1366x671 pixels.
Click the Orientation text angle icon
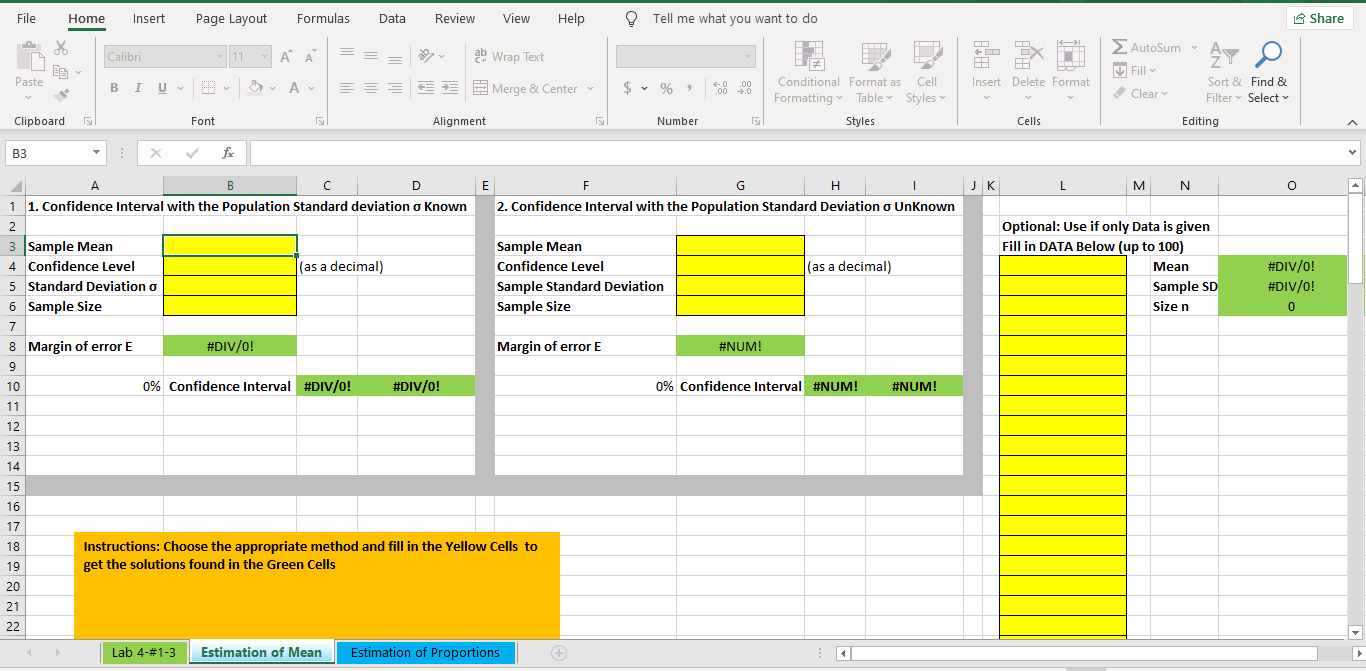425,57
